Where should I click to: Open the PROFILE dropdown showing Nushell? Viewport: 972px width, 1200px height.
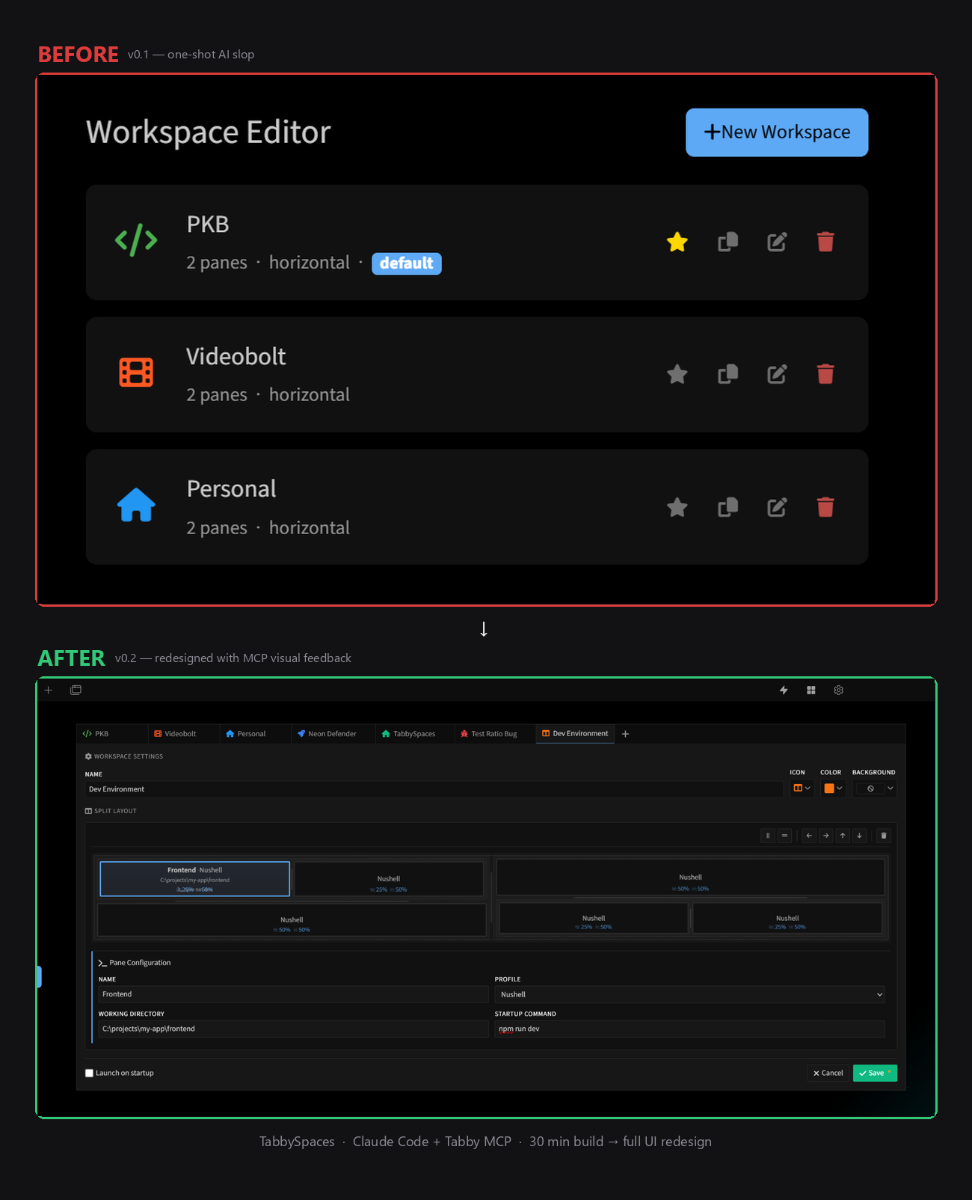pos(689,994)
